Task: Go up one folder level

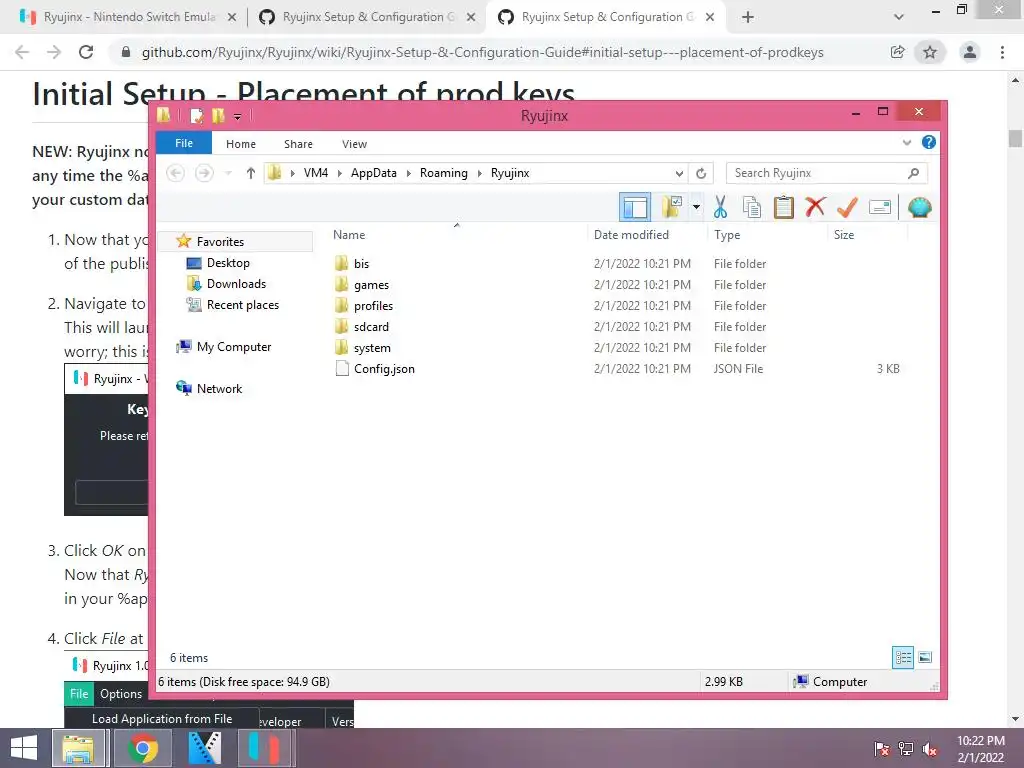Action: click(250, 173)
